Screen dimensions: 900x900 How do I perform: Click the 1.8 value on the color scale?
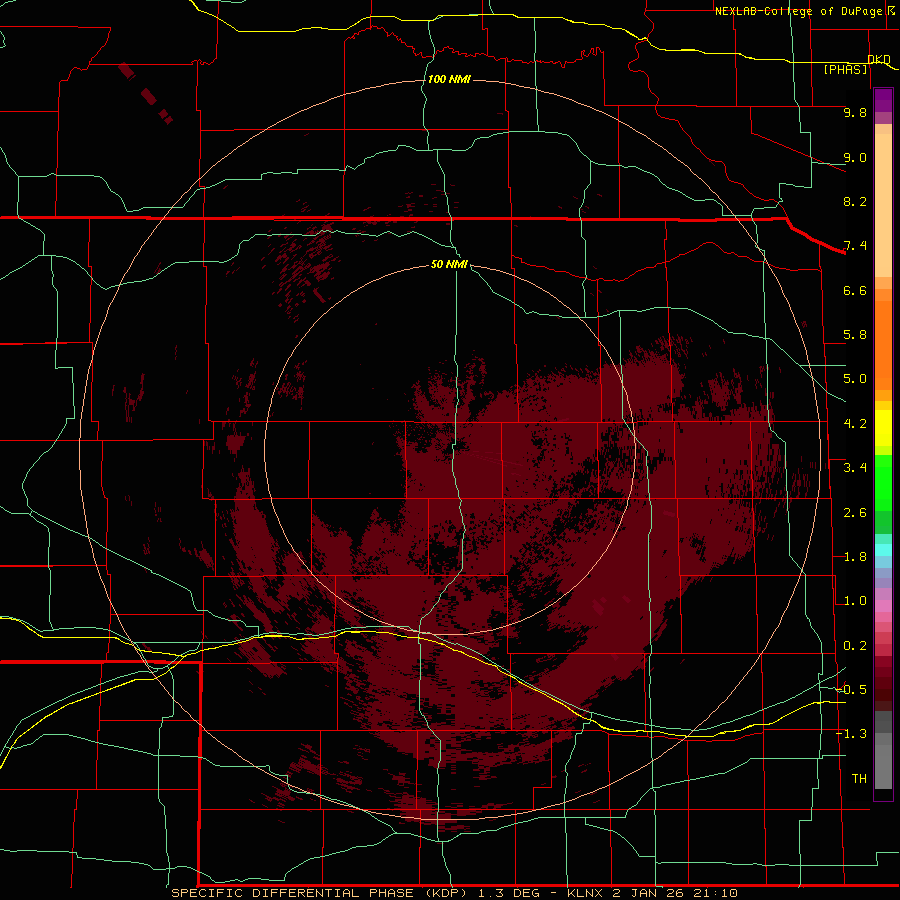855,557
